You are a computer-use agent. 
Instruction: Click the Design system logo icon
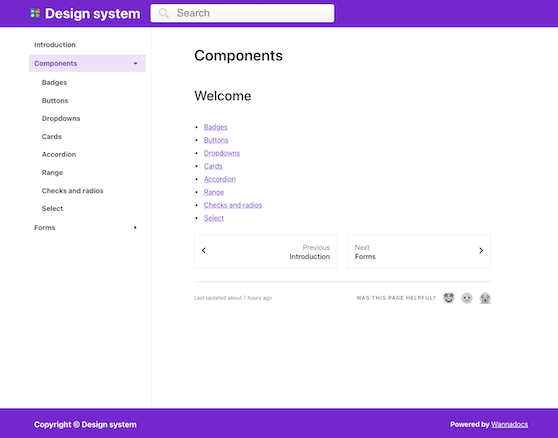[x=35, y=13]
